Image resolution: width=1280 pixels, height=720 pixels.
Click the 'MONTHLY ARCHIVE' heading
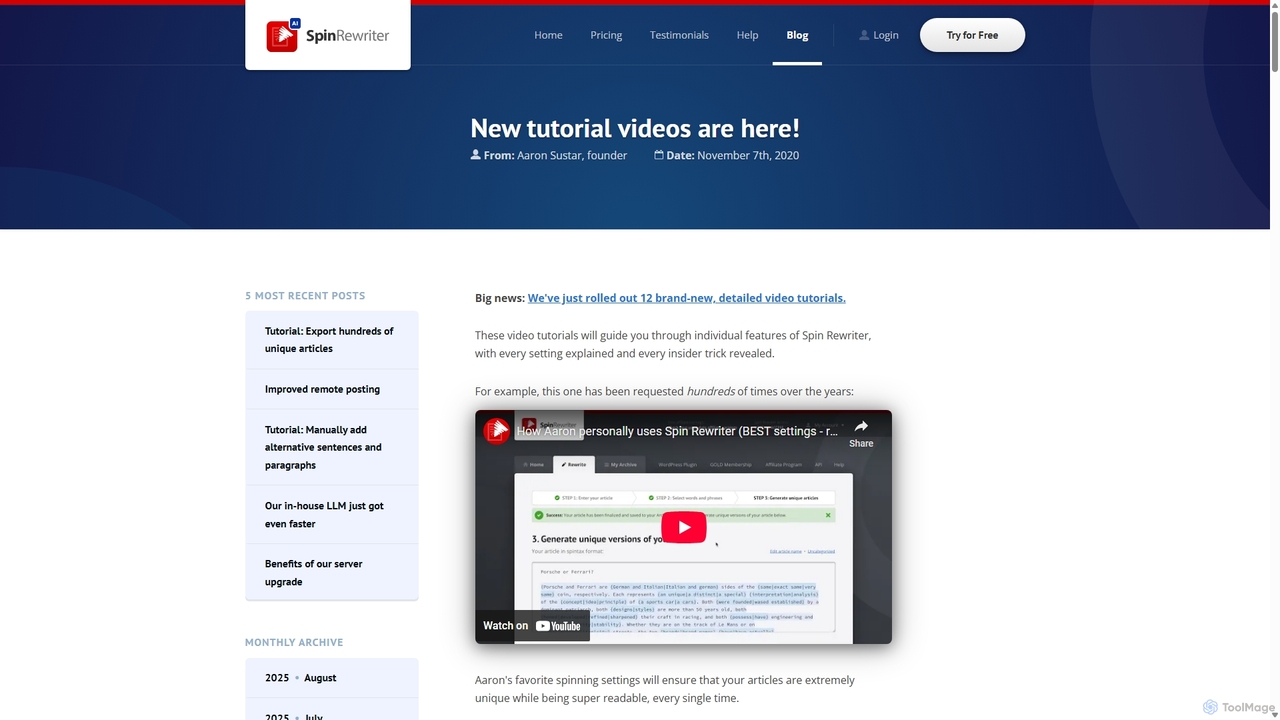294,642
